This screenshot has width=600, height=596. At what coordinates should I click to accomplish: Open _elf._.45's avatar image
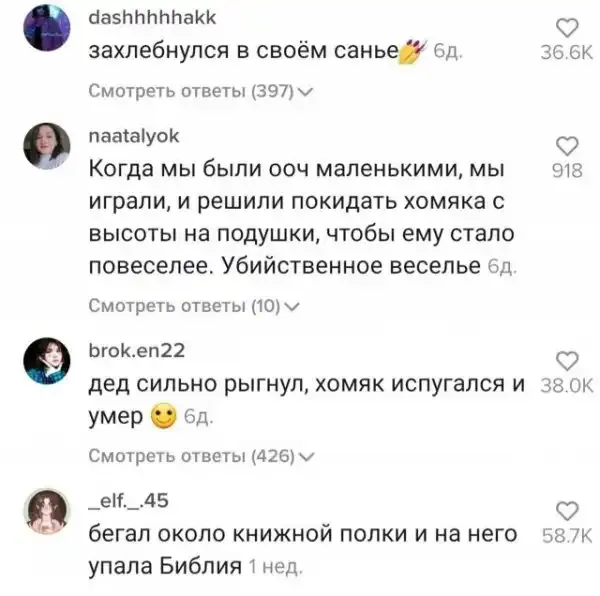pyautogui.click(x=47, y=511)
